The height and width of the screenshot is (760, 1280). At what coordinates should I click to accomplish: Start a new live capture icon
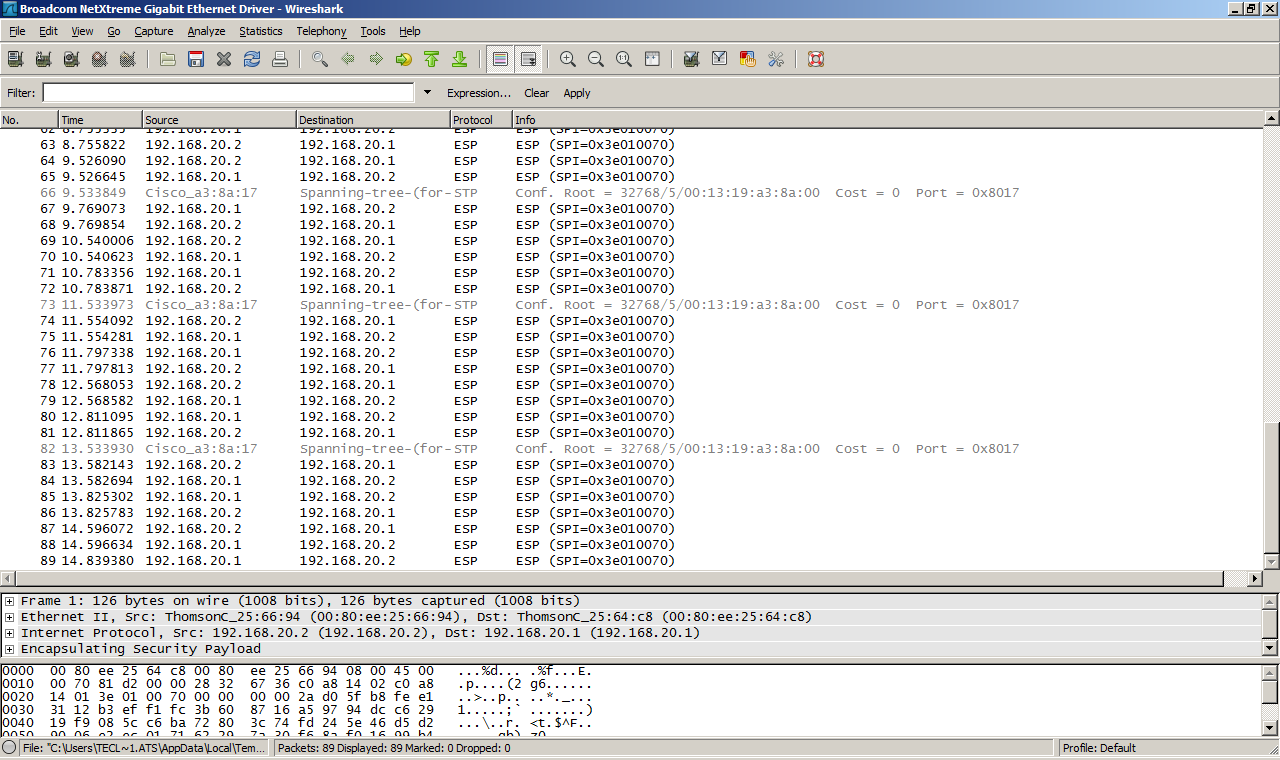[x=71, y=59]
